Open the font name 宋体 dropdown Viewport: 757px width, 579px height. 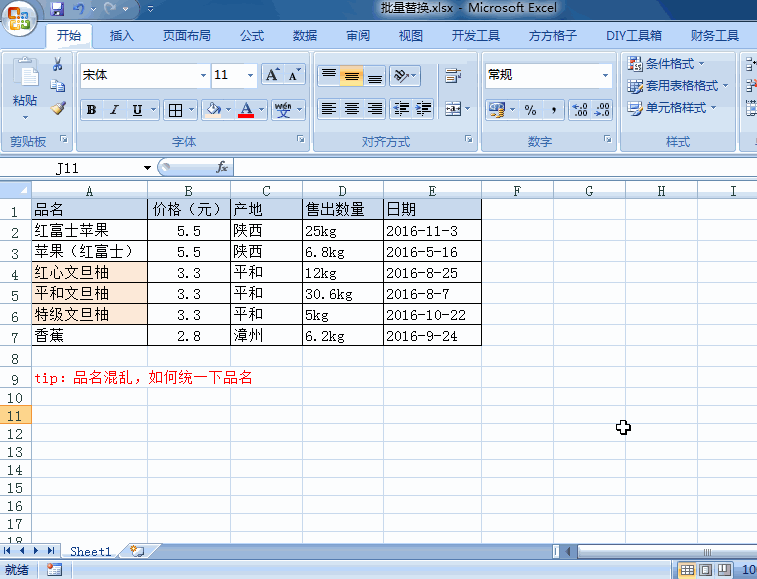203,75
